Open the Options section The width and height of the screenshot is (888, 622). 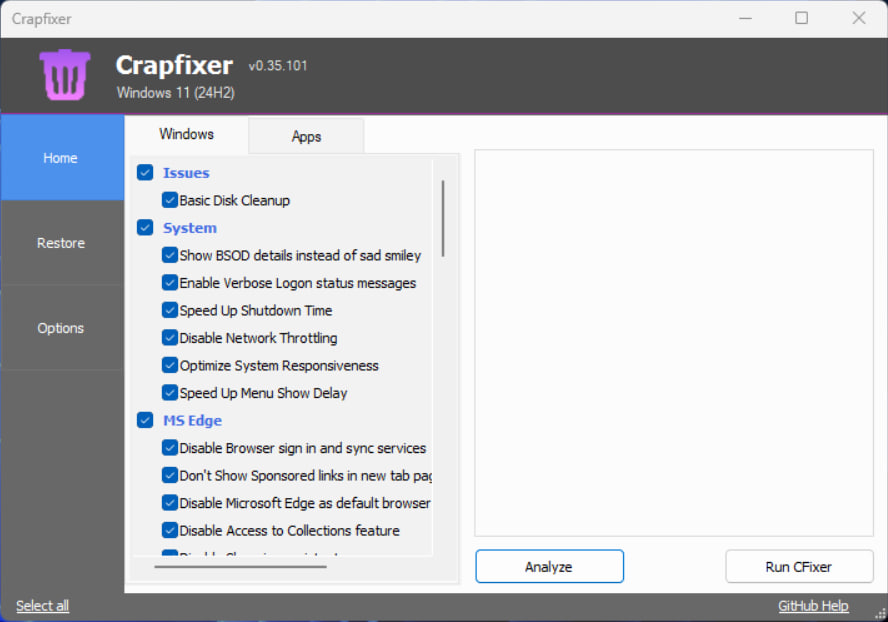pos(62,328)
